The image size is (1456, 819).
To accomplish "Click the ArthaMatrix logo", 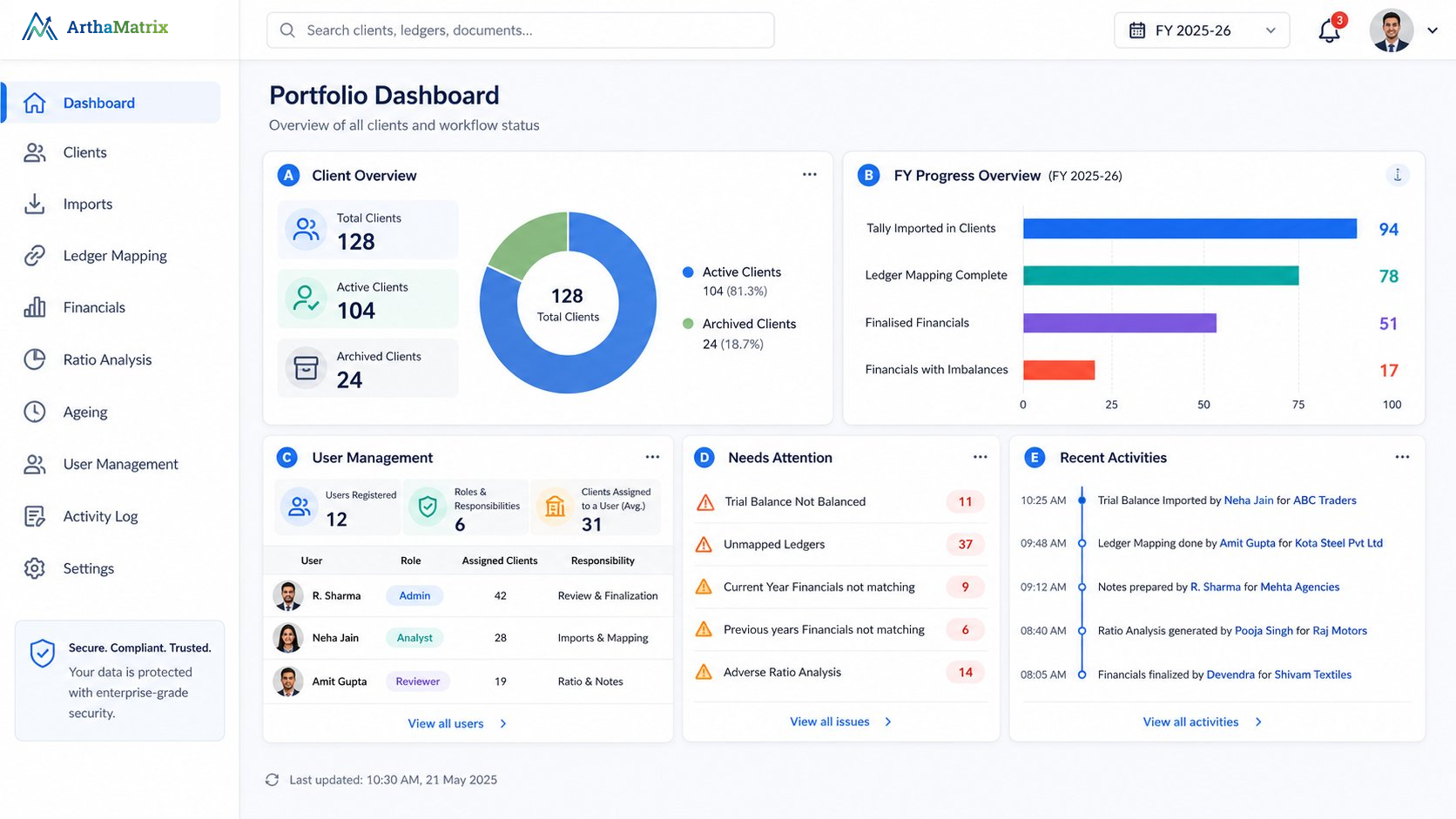I will pos(95,27).
